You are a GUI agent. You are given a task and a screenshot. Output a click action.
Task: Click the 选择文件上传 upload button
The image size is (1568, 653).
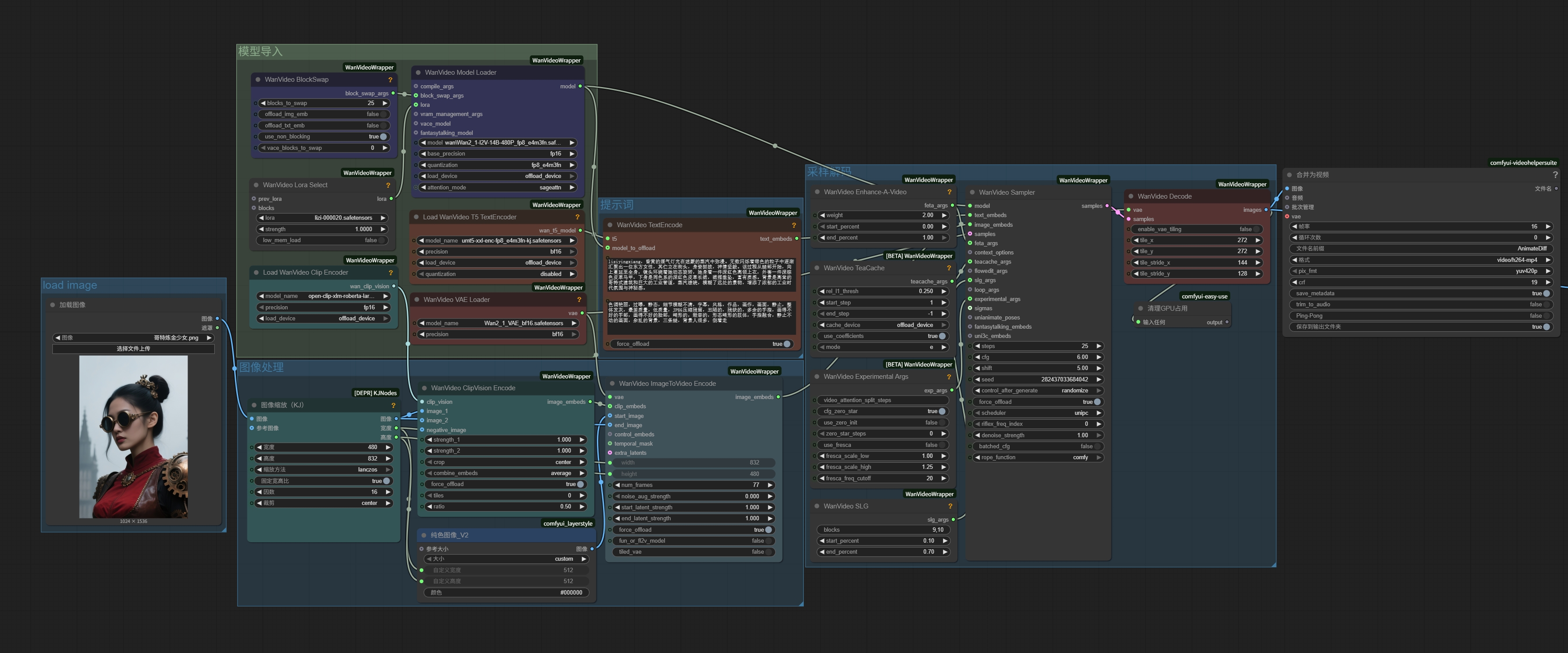[134, 349]
